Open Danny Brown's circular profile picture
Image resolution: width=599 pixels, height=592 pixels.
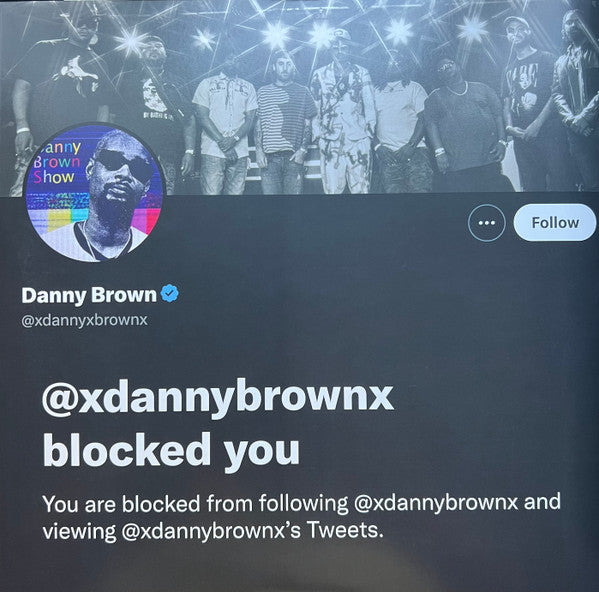(x=94, y=192)
